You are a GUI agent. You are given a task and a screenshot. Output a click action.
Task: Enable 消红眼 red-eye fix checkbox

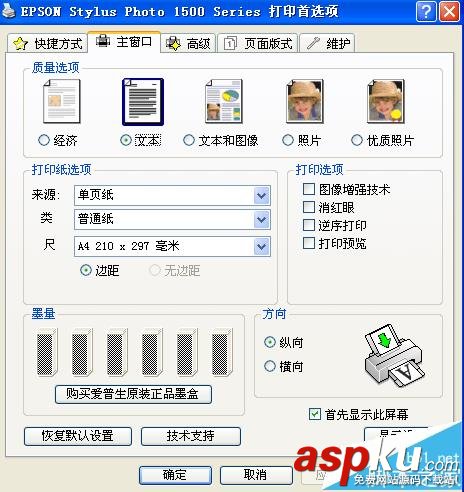click(x=309, y=207)
